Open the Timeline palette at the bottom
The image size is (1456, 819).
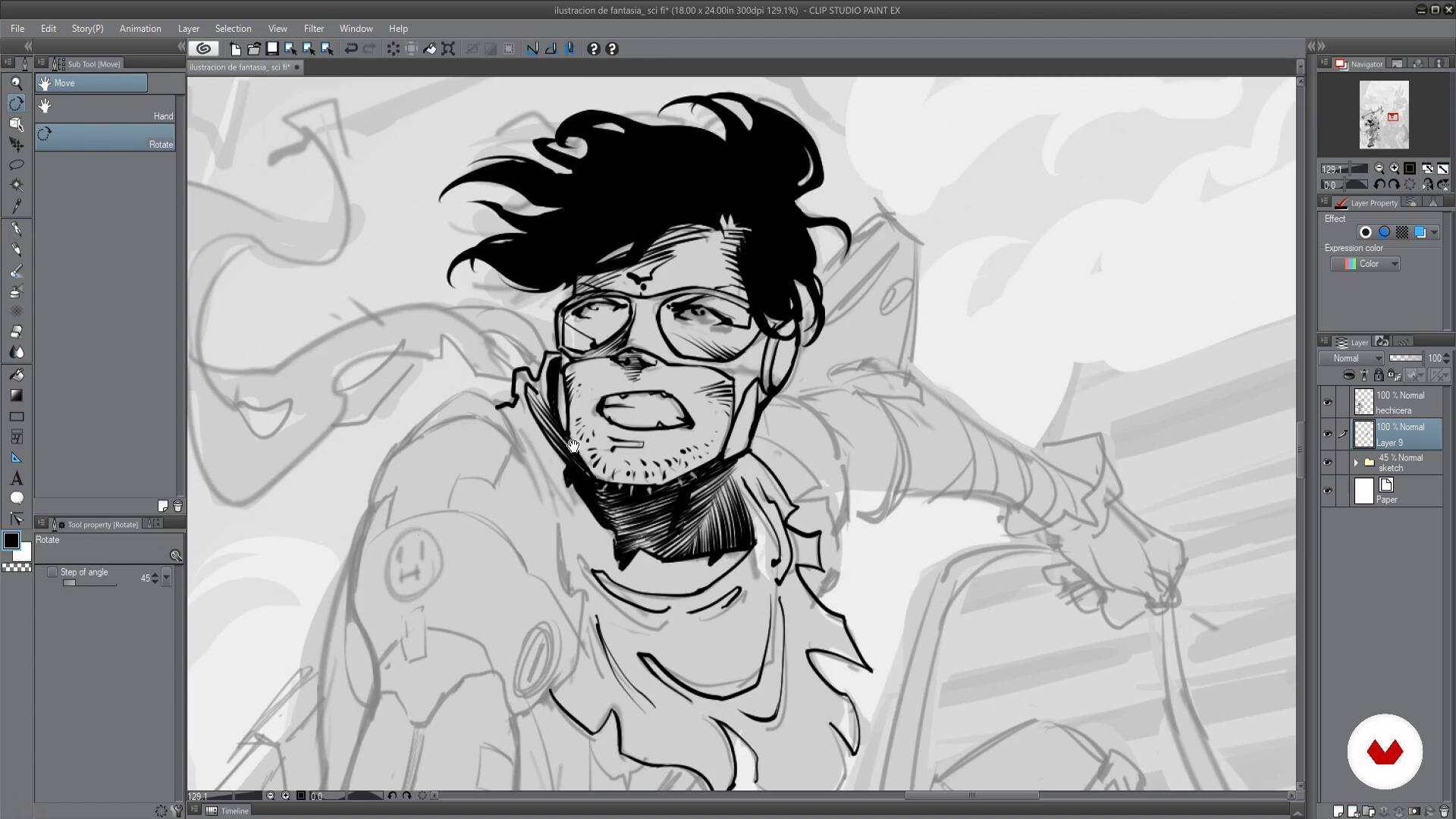point(227,811)
